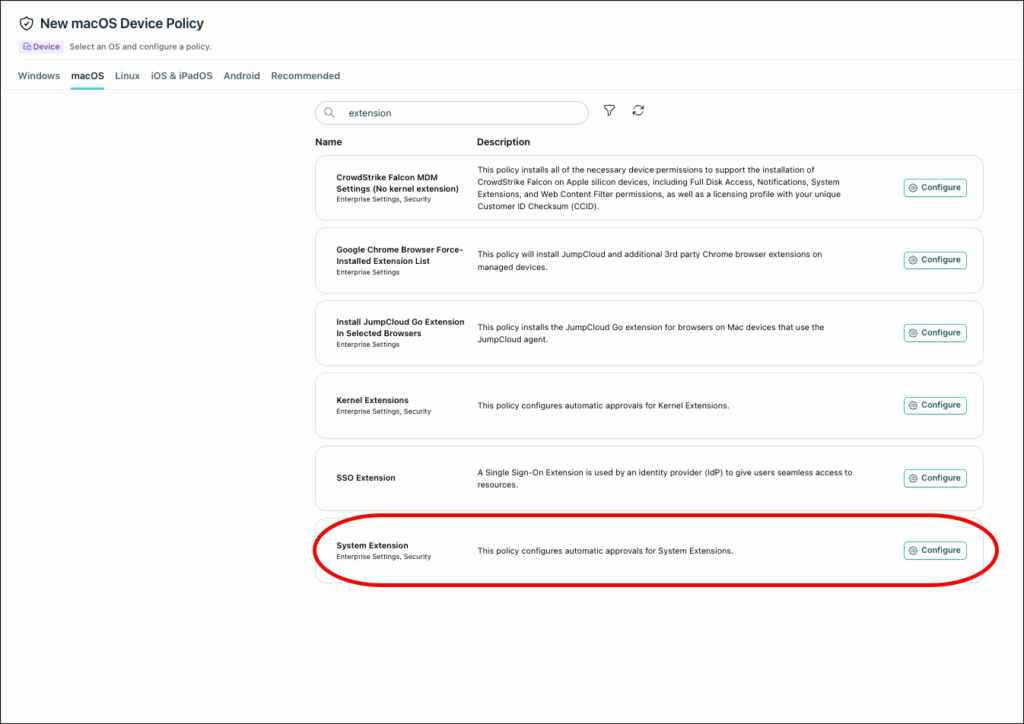Configure the SSO Extension policy
The image size is (1024, 724).
coord(935,478)
